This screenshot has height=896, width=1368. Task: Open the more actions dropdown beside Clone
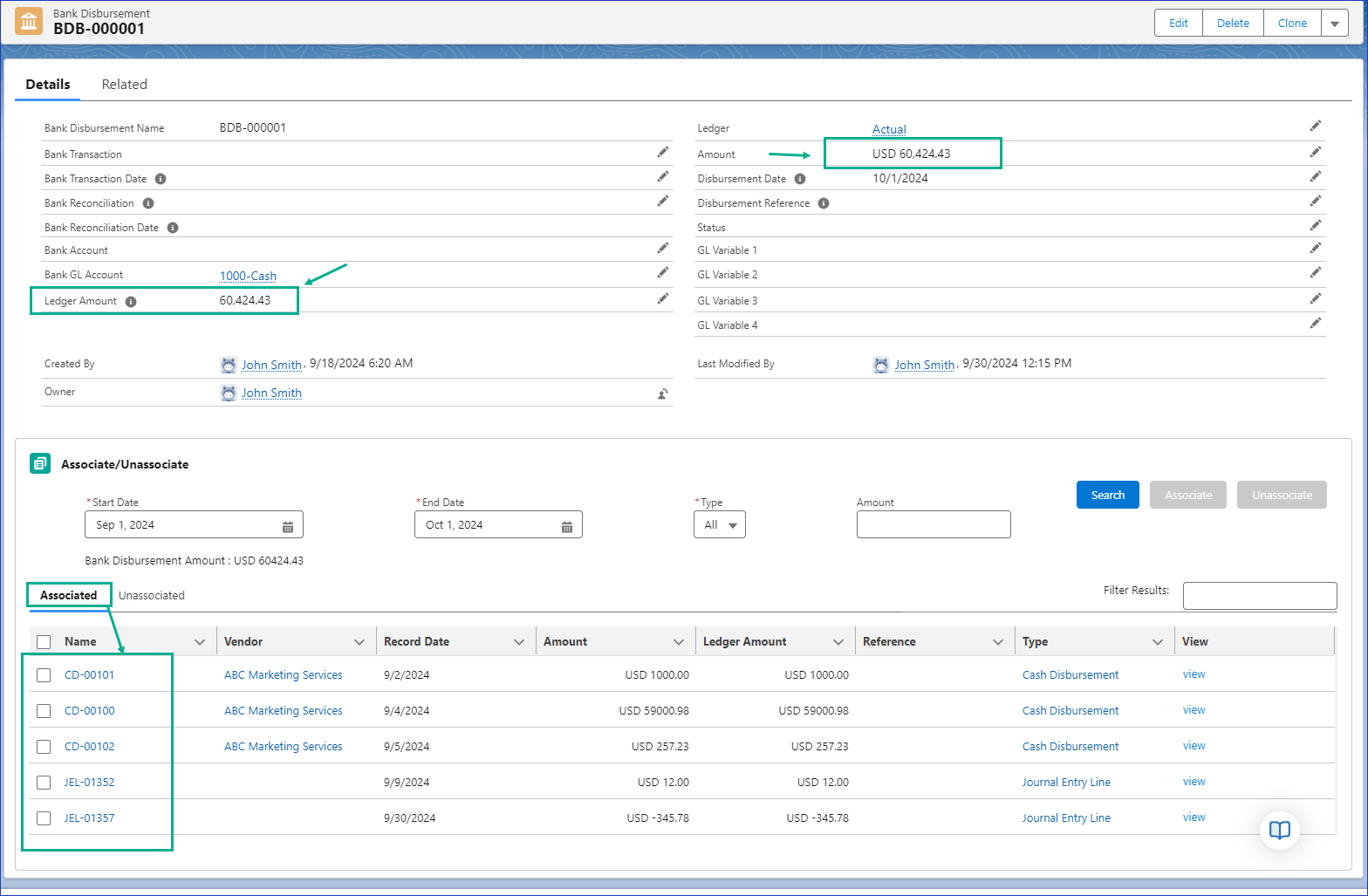click(x=1335, y=24)
